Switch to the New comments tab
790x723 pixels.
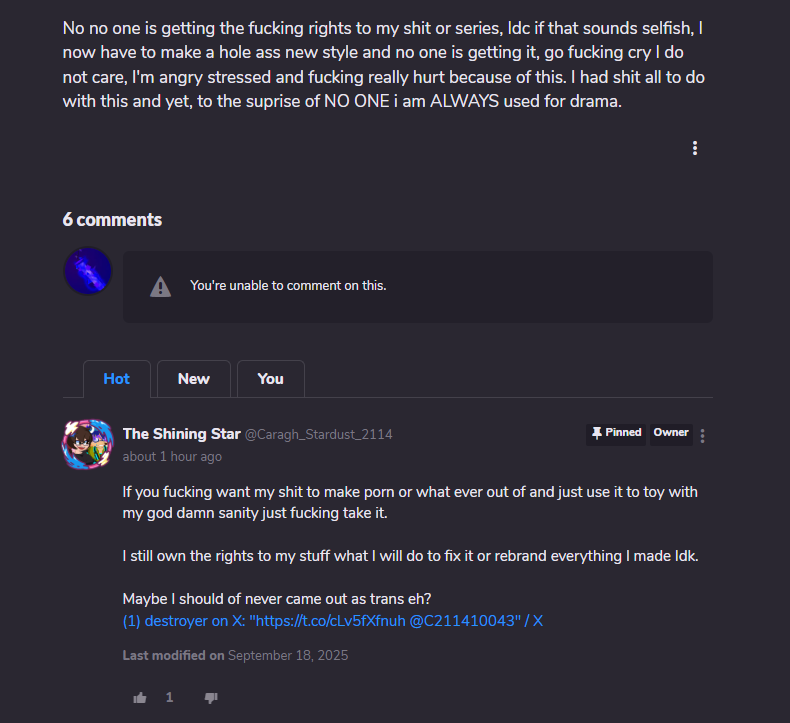[x=194, y=379]
